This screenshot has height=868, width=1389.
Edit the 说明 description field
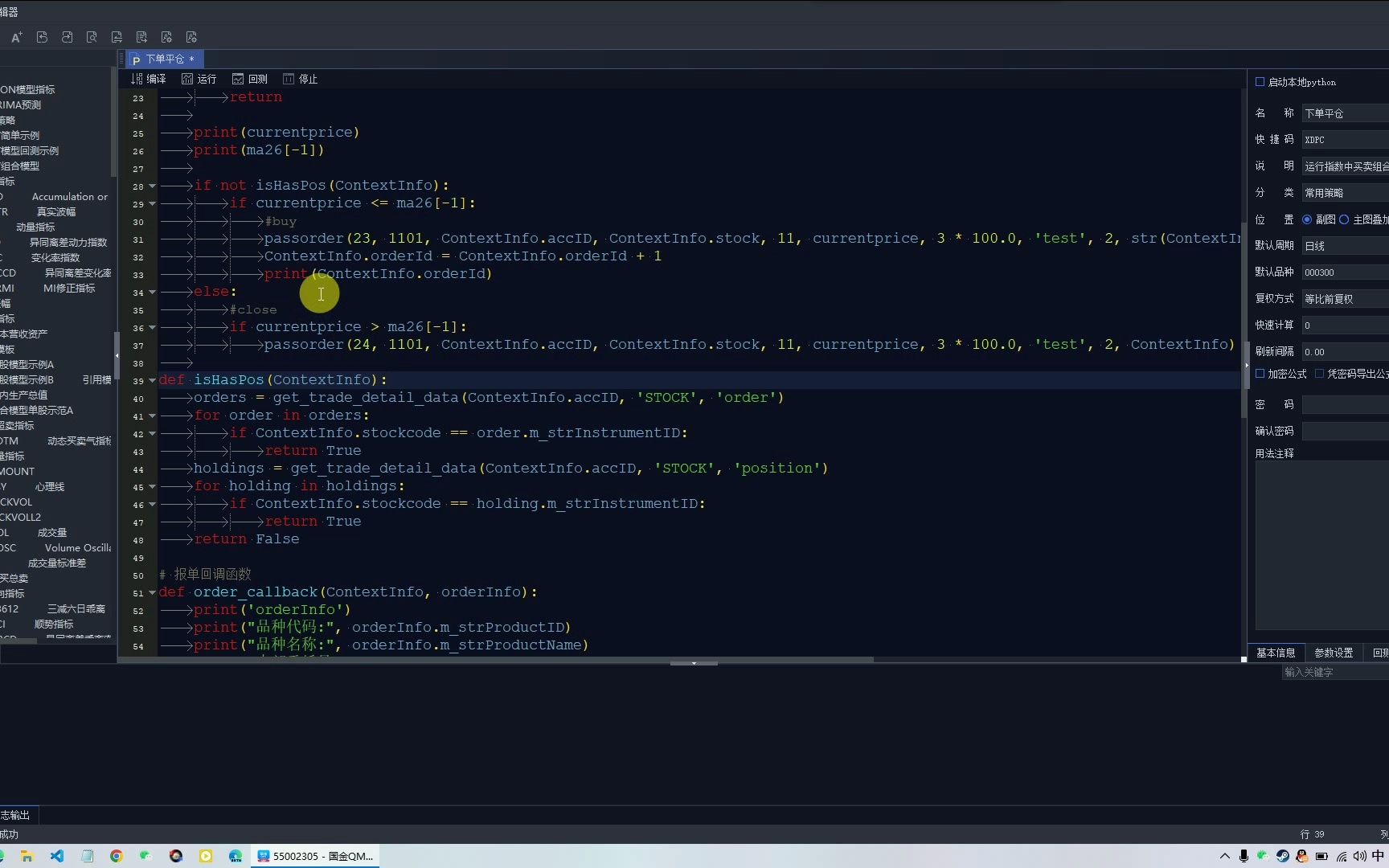pos(1345,166)
